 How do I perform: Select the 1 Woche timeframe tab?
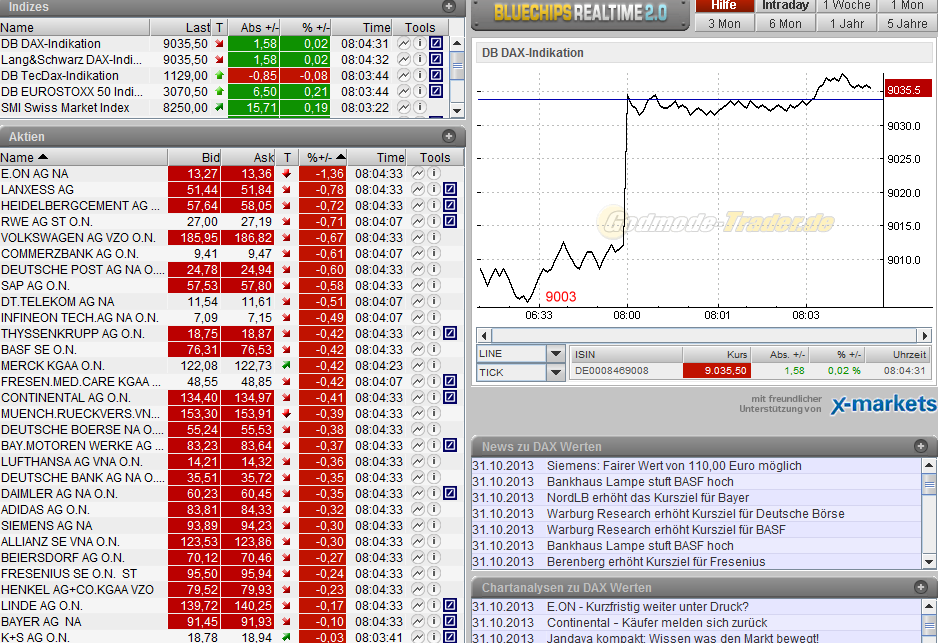[846, 6]
